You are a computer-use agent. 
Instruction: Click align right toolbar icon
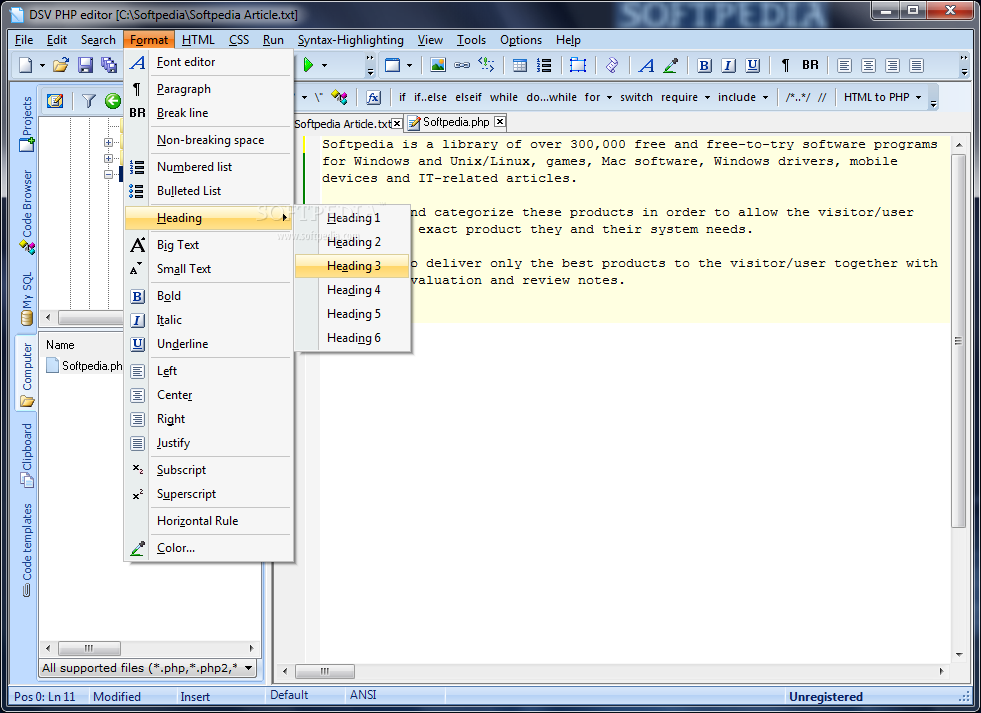click(x=893, y=65)
